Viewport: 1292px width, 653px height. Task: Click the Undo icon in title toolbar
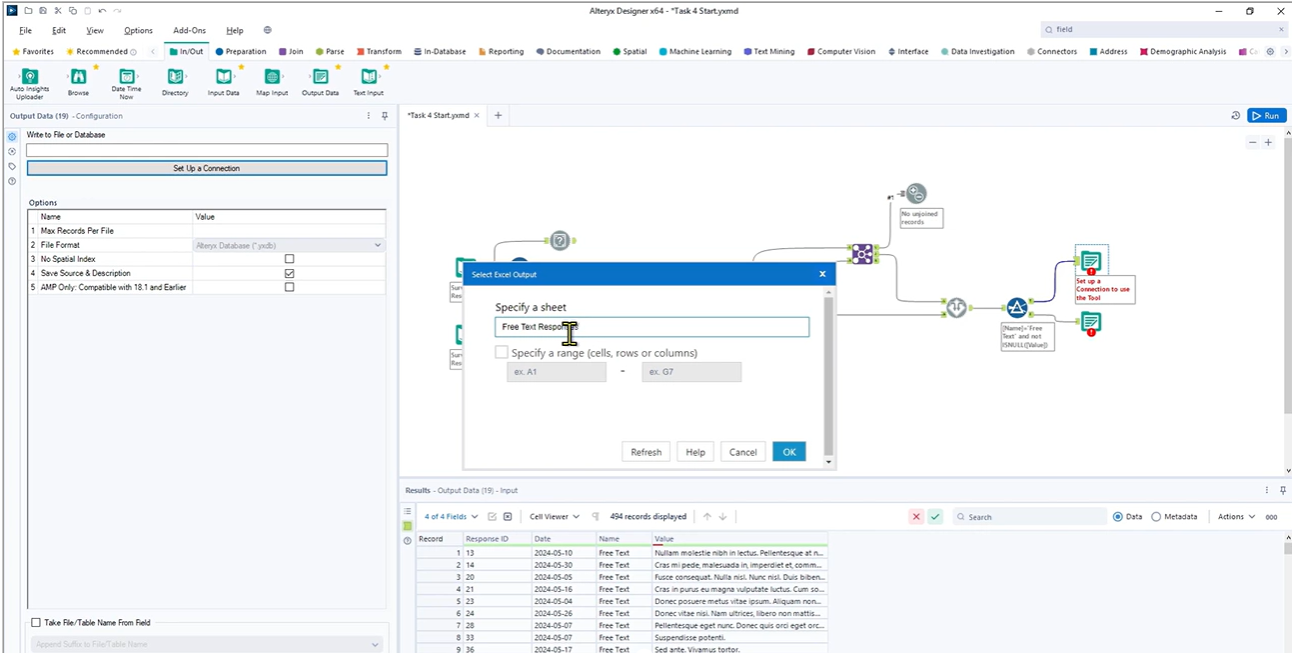click(102, 10)
